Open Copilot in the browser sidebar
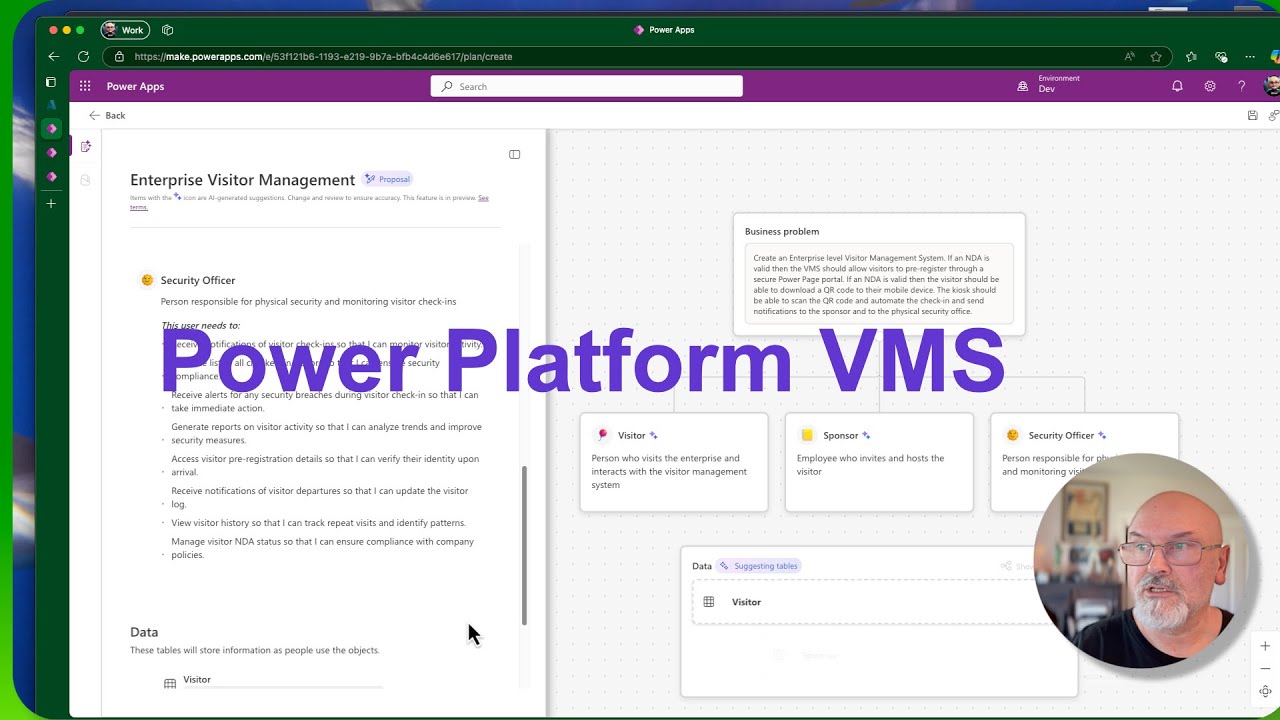1280x720 pixels. [x=1274, y=57]
